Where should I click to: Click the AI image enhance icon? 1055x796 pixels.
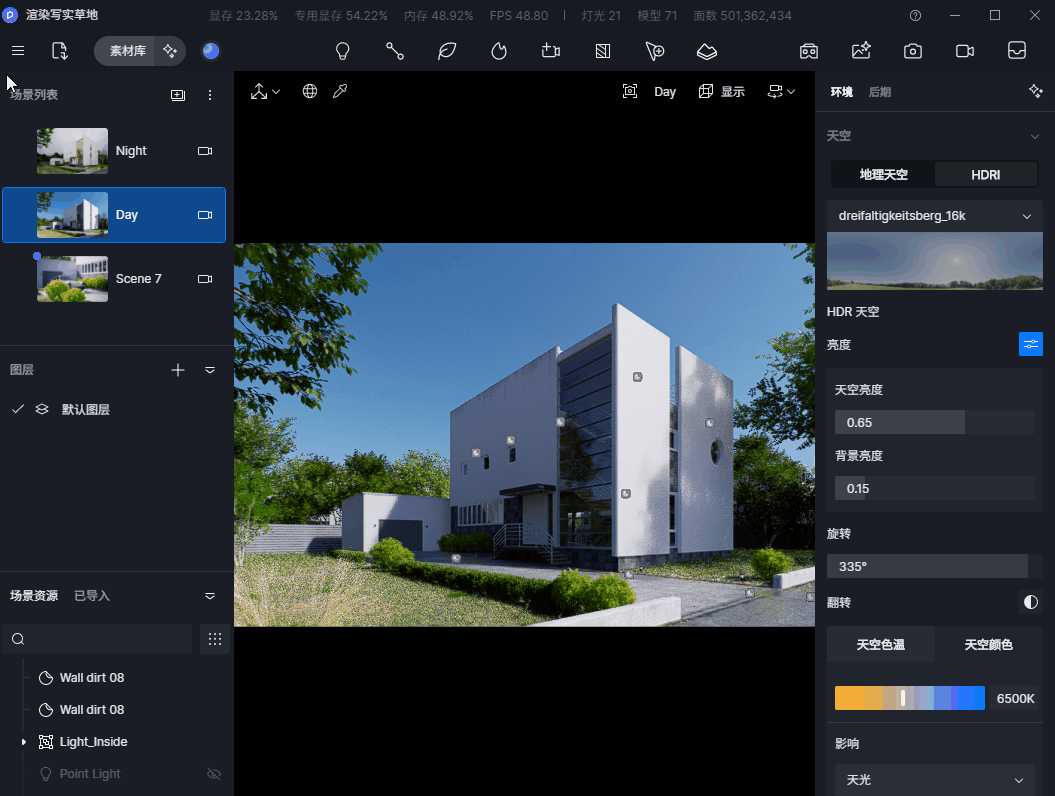(861, 51)
